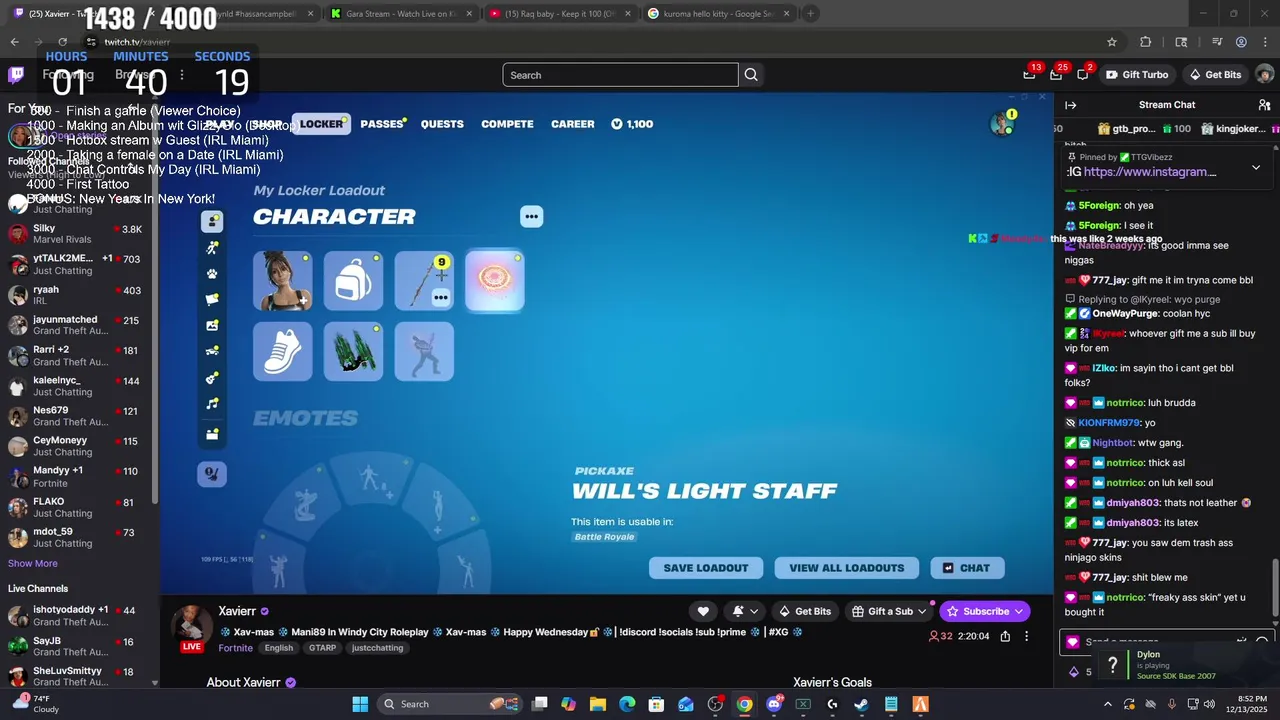Open the Get Bits header button

pyautogui.click(x=1215, y=75)
